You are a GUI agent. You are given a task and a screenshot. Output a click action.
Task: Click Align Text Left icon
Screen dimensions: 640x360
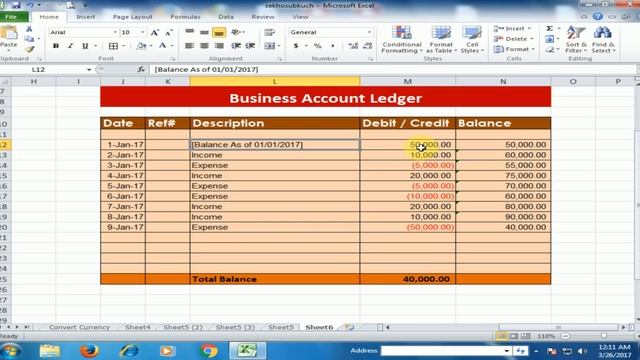click(189, 46)
